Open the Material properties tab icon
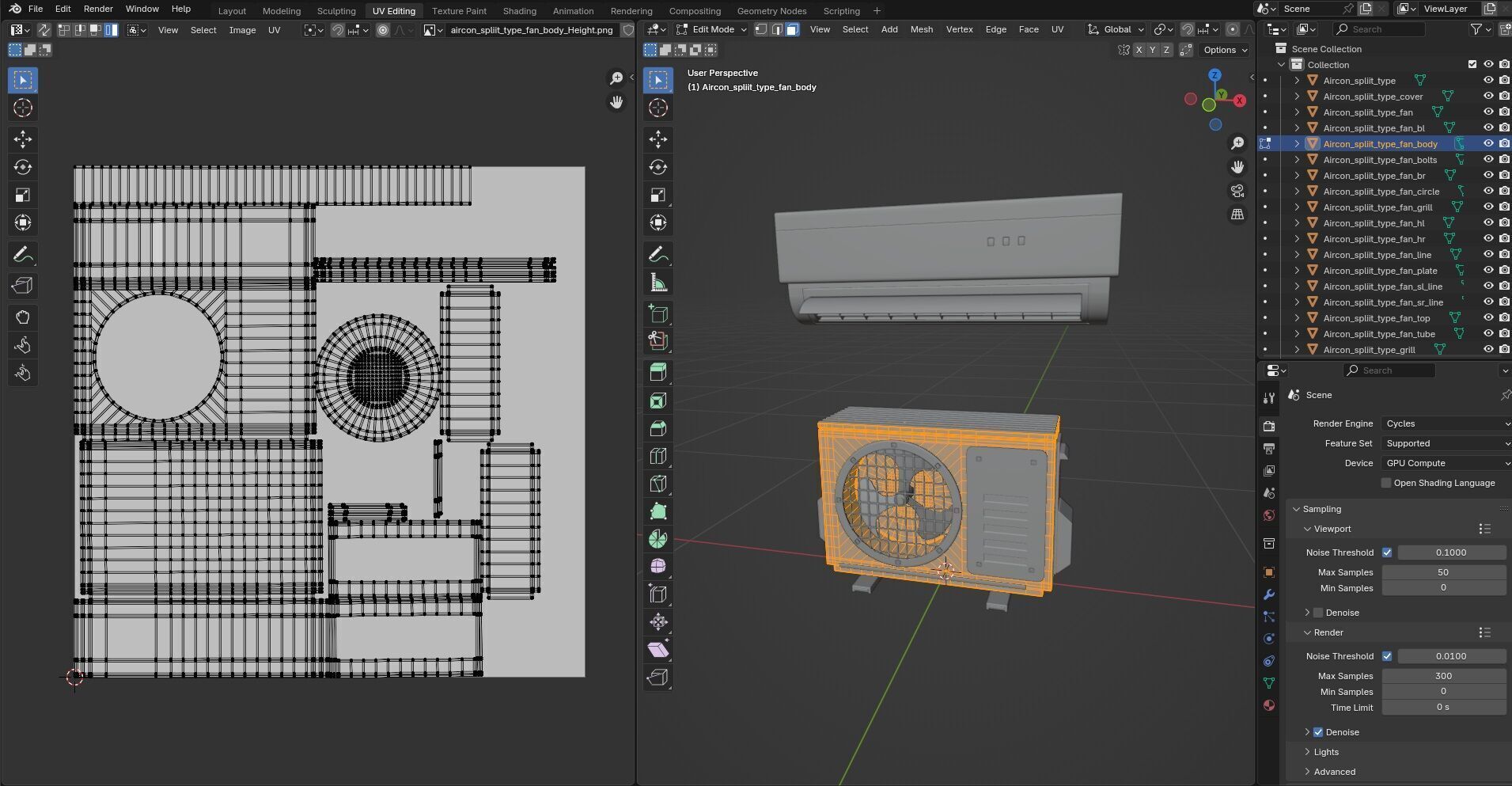1512x786 pixels. [1269, 705]
